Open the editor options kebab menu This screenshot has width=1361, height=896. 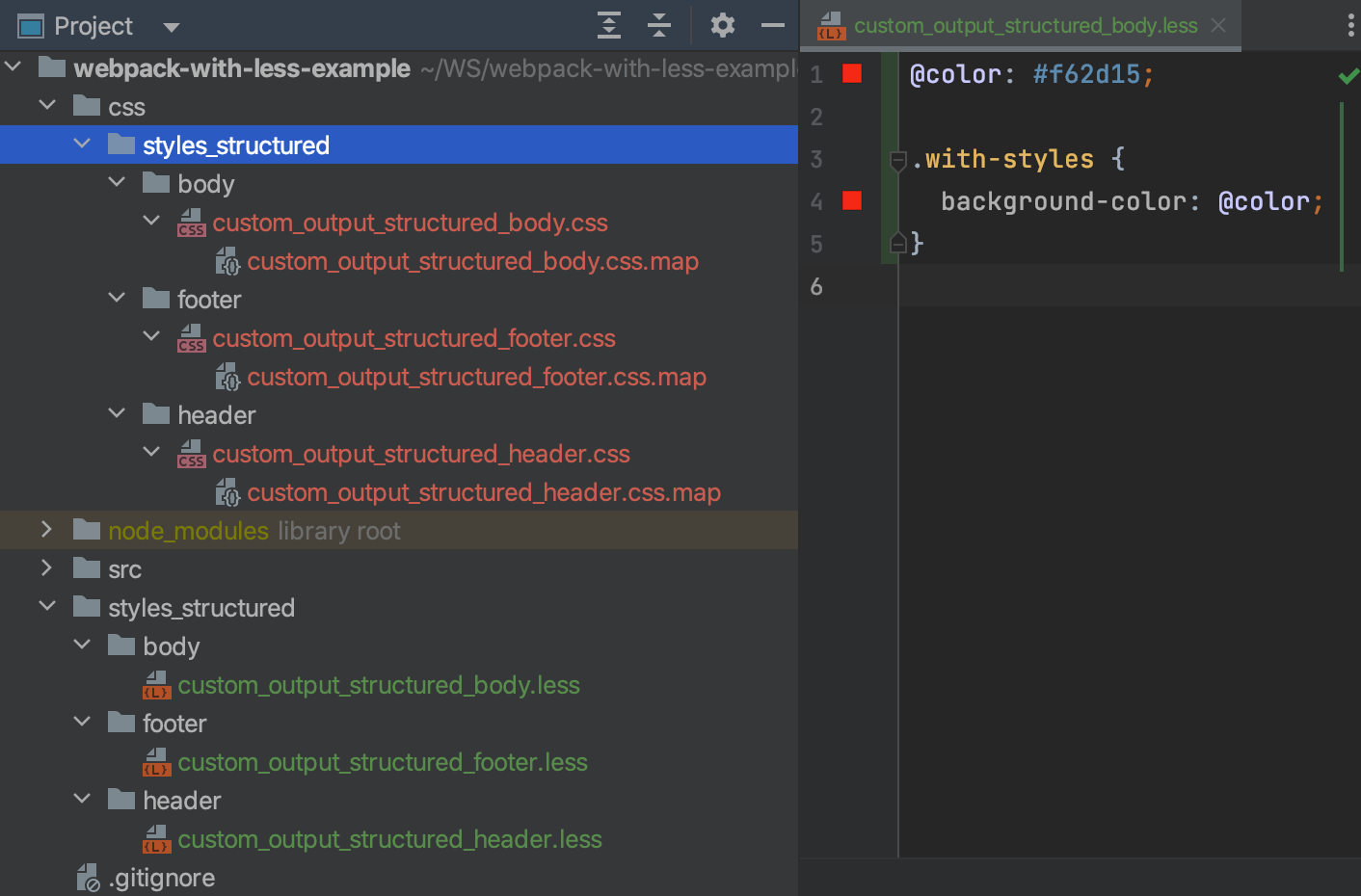click(1350, 26)
